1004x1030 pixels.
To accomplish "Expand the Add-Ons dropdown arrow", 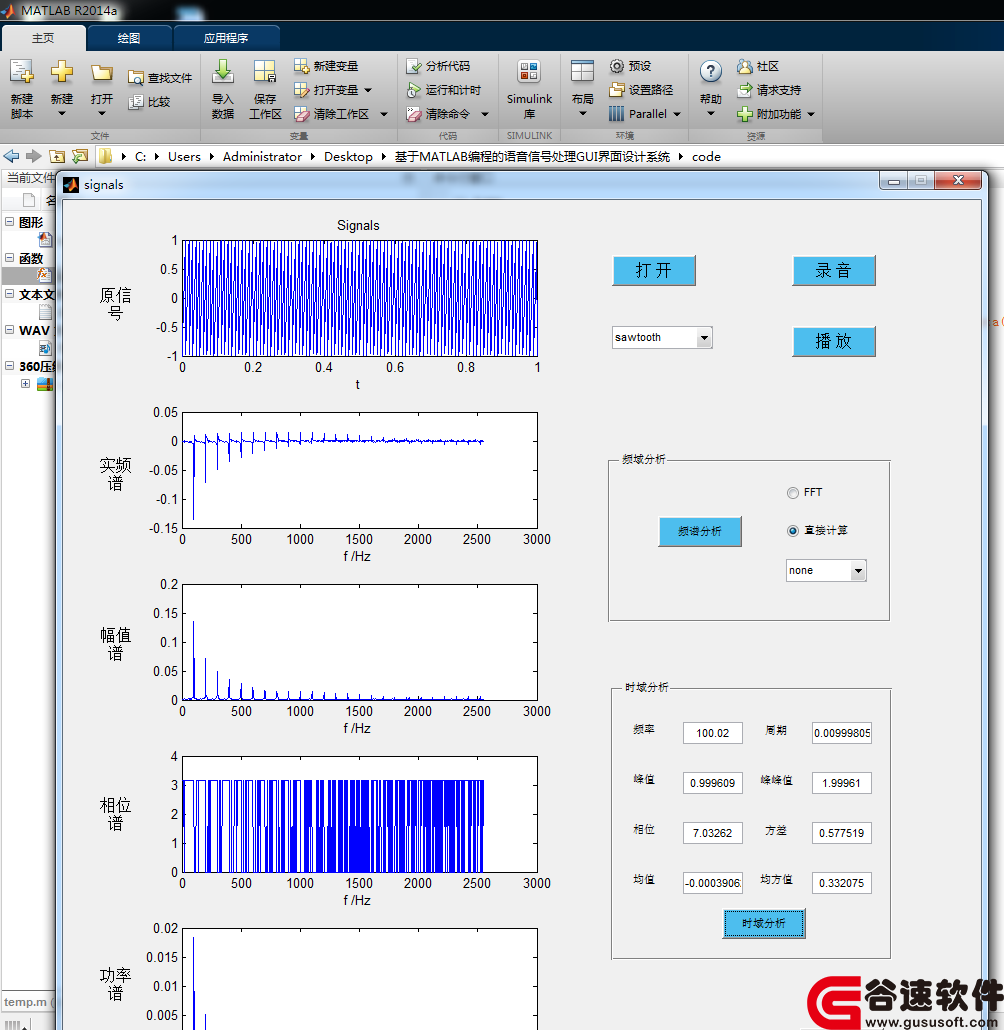I will [811, 114].
